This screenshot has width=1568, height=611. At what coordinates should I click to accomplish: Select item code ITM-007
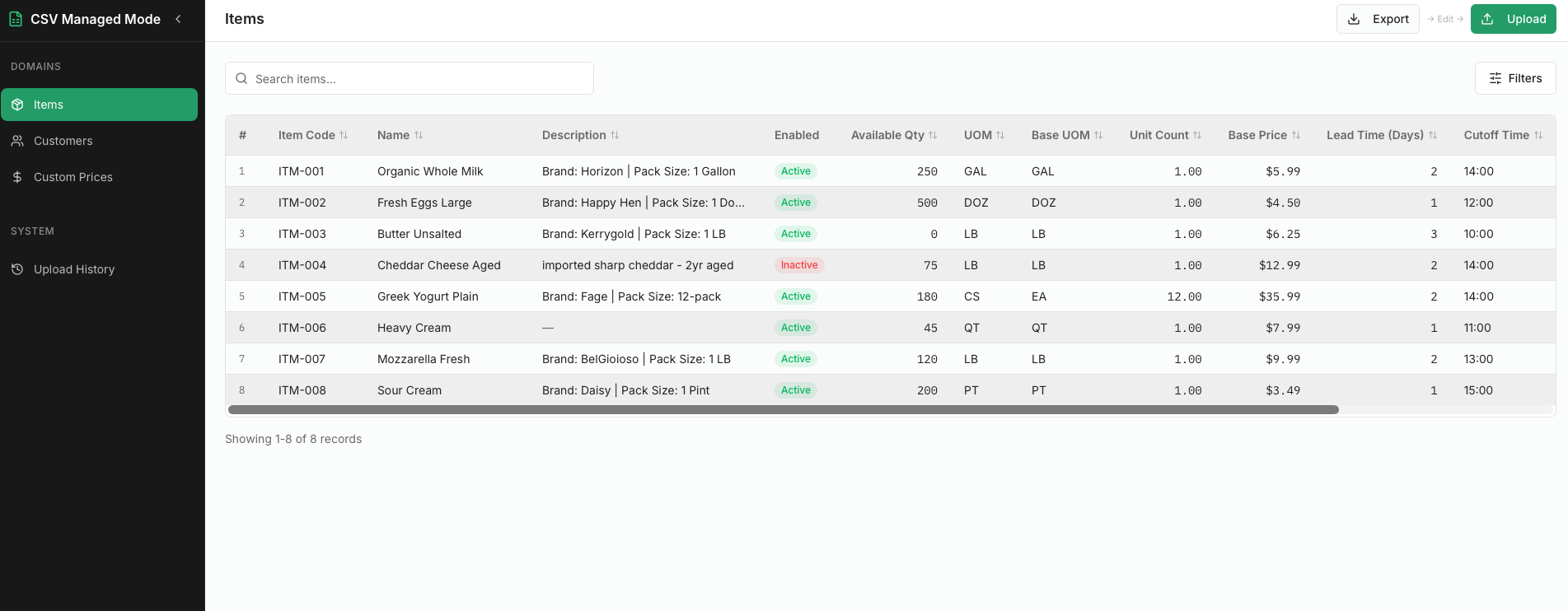[x=302, y=359]
